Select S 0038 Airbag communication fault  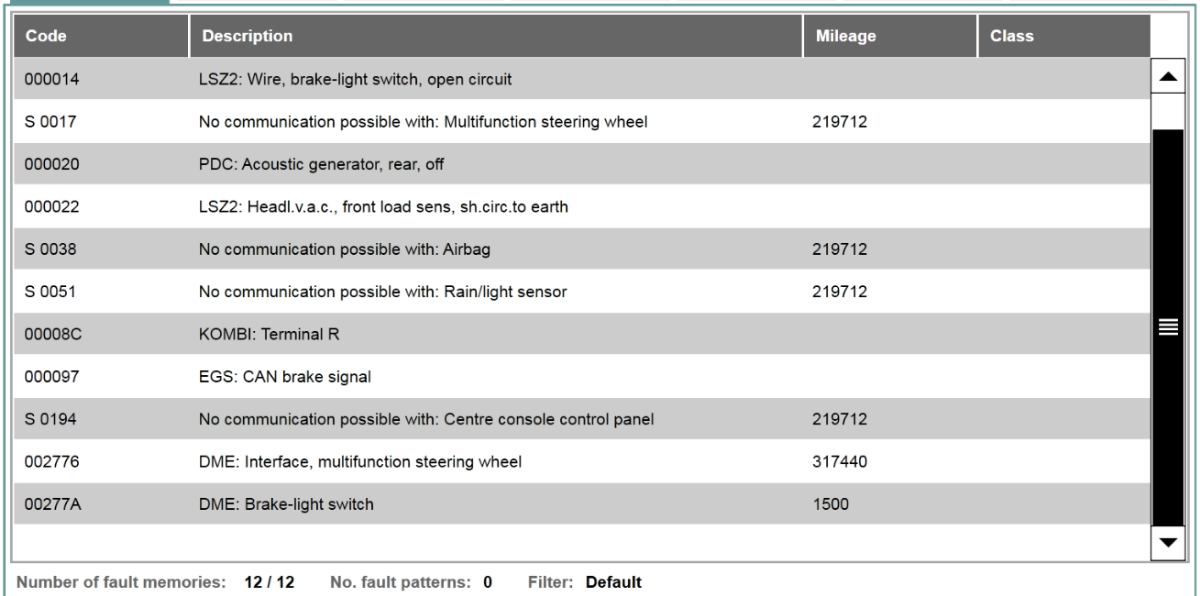[x=583, y=249]
